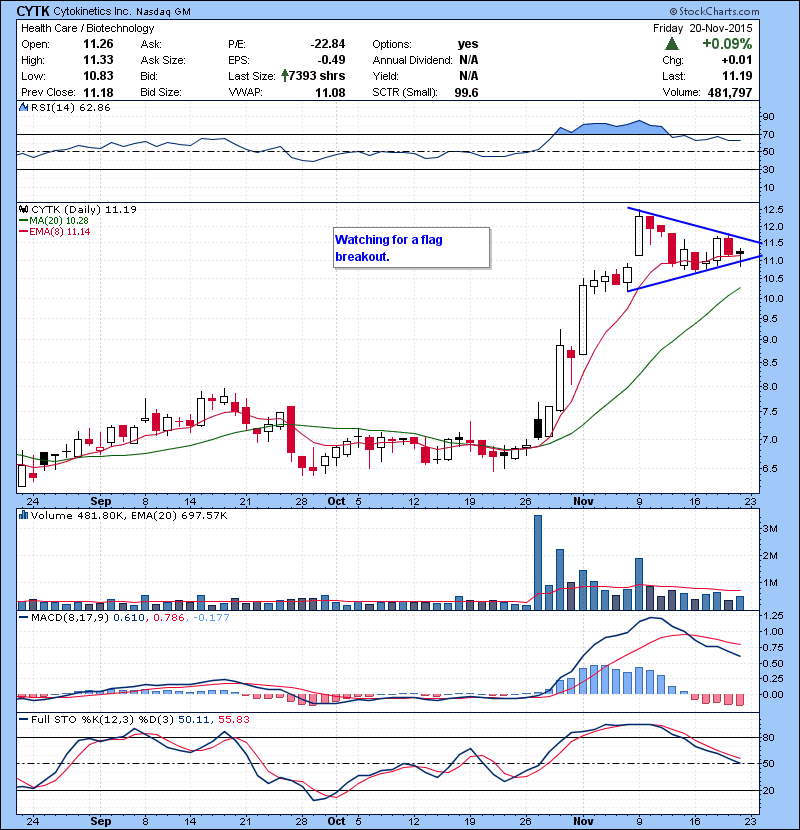Click the Volume panel bar icon
Viewport: 800px width, 830px height.
(23, 515)
